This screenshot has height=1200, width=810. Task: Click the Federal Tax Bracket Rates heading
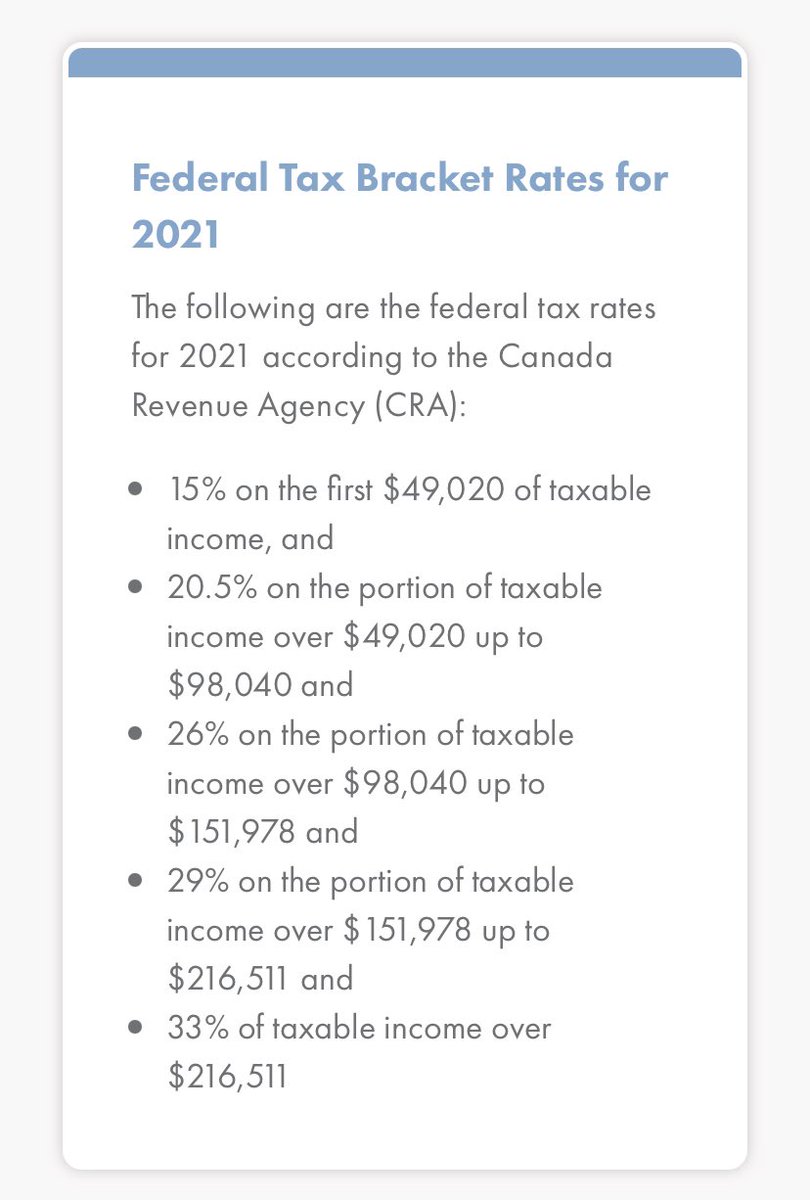point(399,180)
